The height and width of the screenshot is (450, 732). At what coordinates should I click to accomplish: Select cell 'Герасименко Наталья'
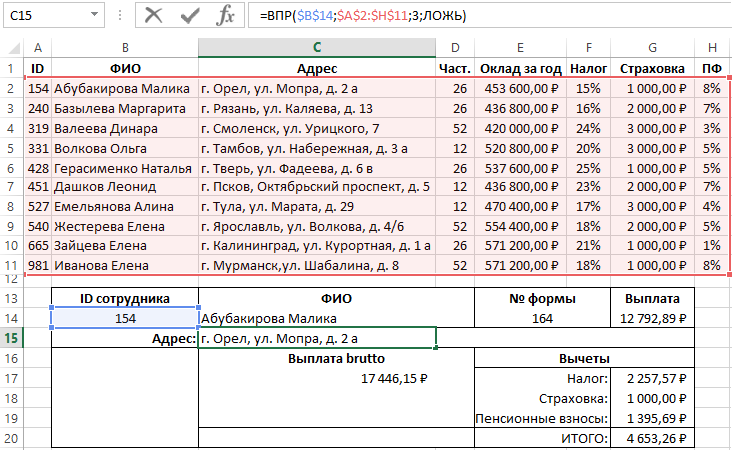tap(125, 168)
